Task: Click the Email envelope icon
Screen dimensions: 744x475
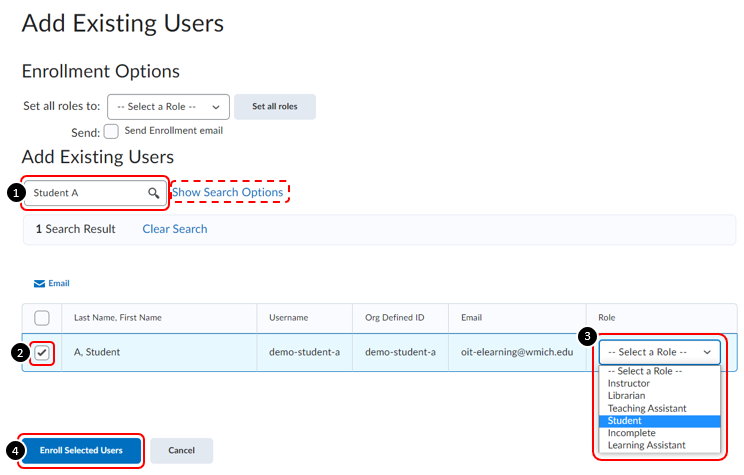Action: pos(39,284)
